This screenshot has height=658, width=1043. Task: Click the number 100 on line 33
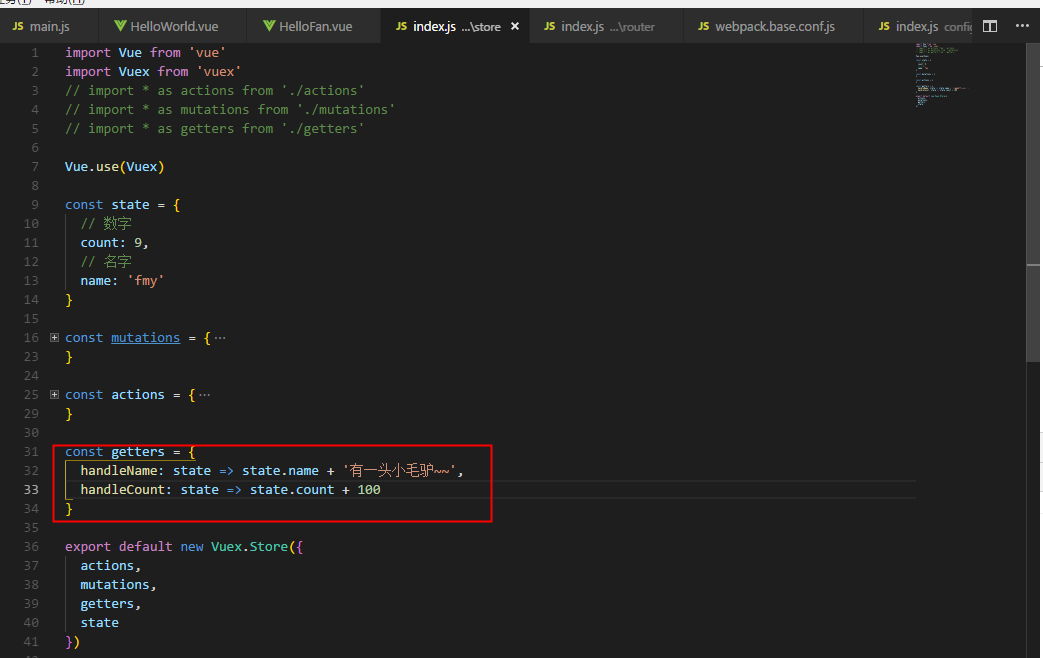click(369, 490)
